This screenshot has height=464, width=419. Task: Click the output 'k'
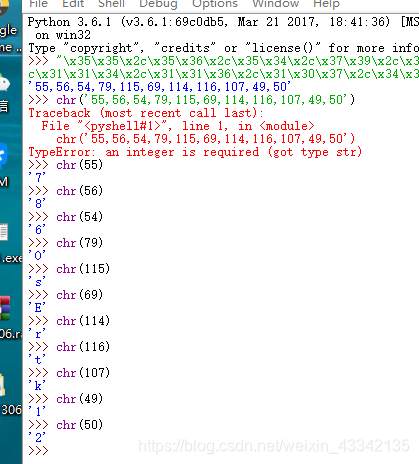(x=37, y=386)
